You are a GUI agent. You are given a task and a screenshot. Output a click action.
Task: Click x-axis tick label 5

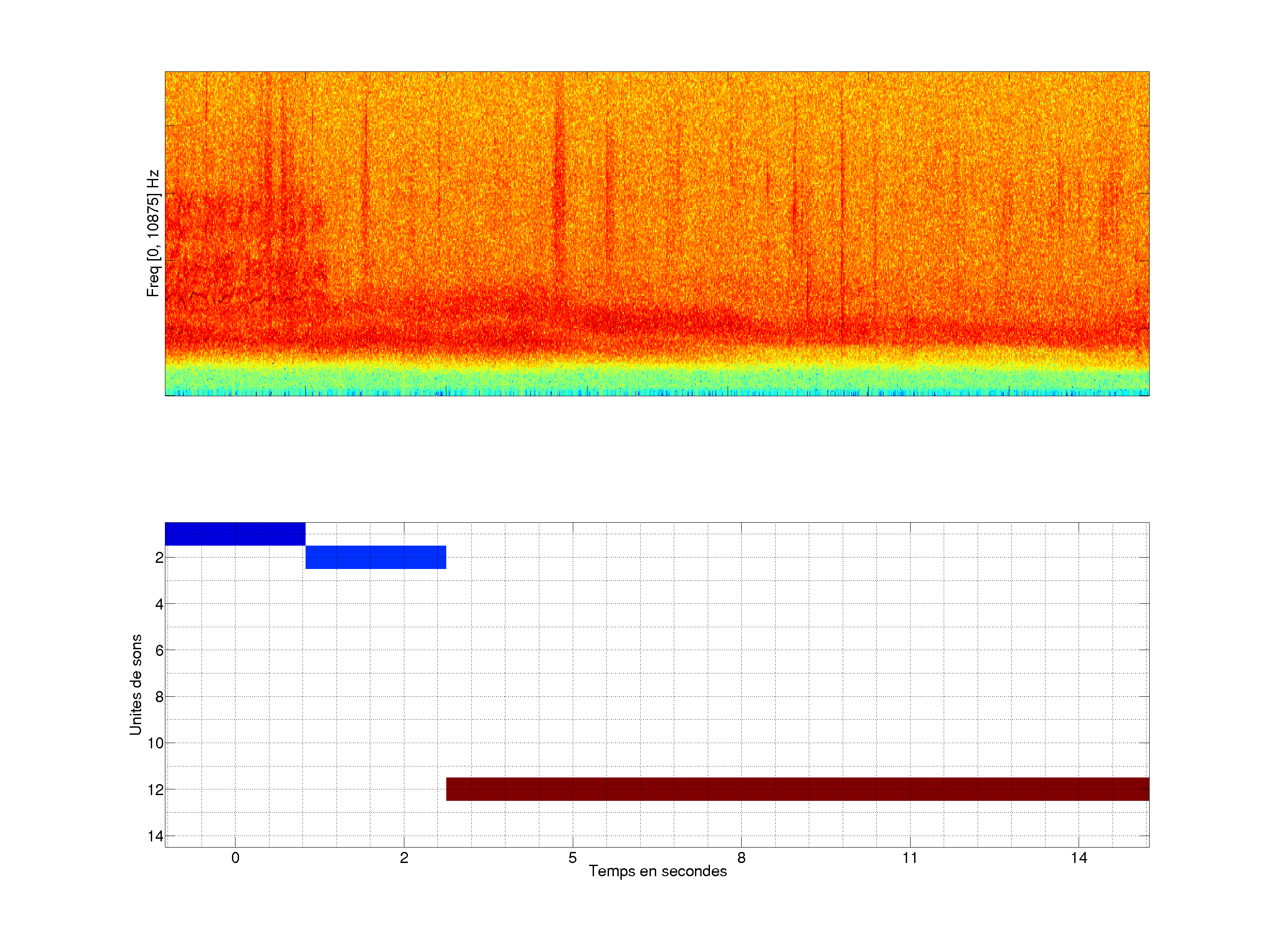(572, 858)
